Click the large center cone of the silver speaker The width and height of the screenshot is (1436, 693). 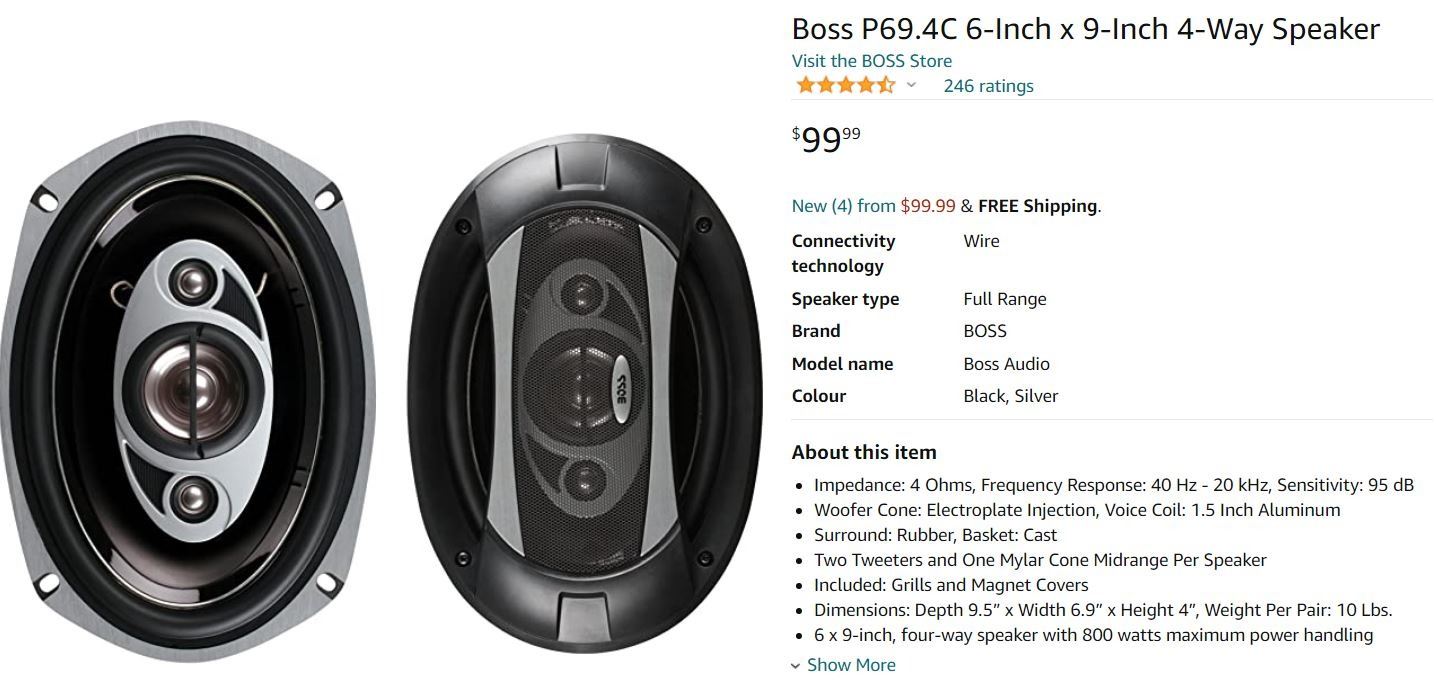pyautogui.click(x=189, y=389)
